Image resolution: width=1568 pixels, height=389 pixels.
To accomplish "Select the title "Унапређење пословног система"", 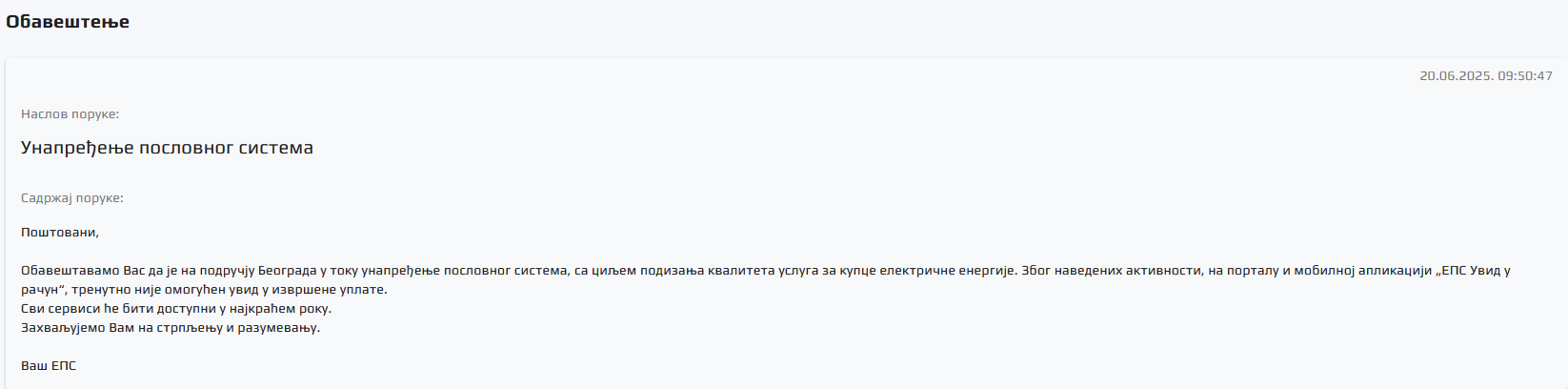I will click(x=167, y=148).
